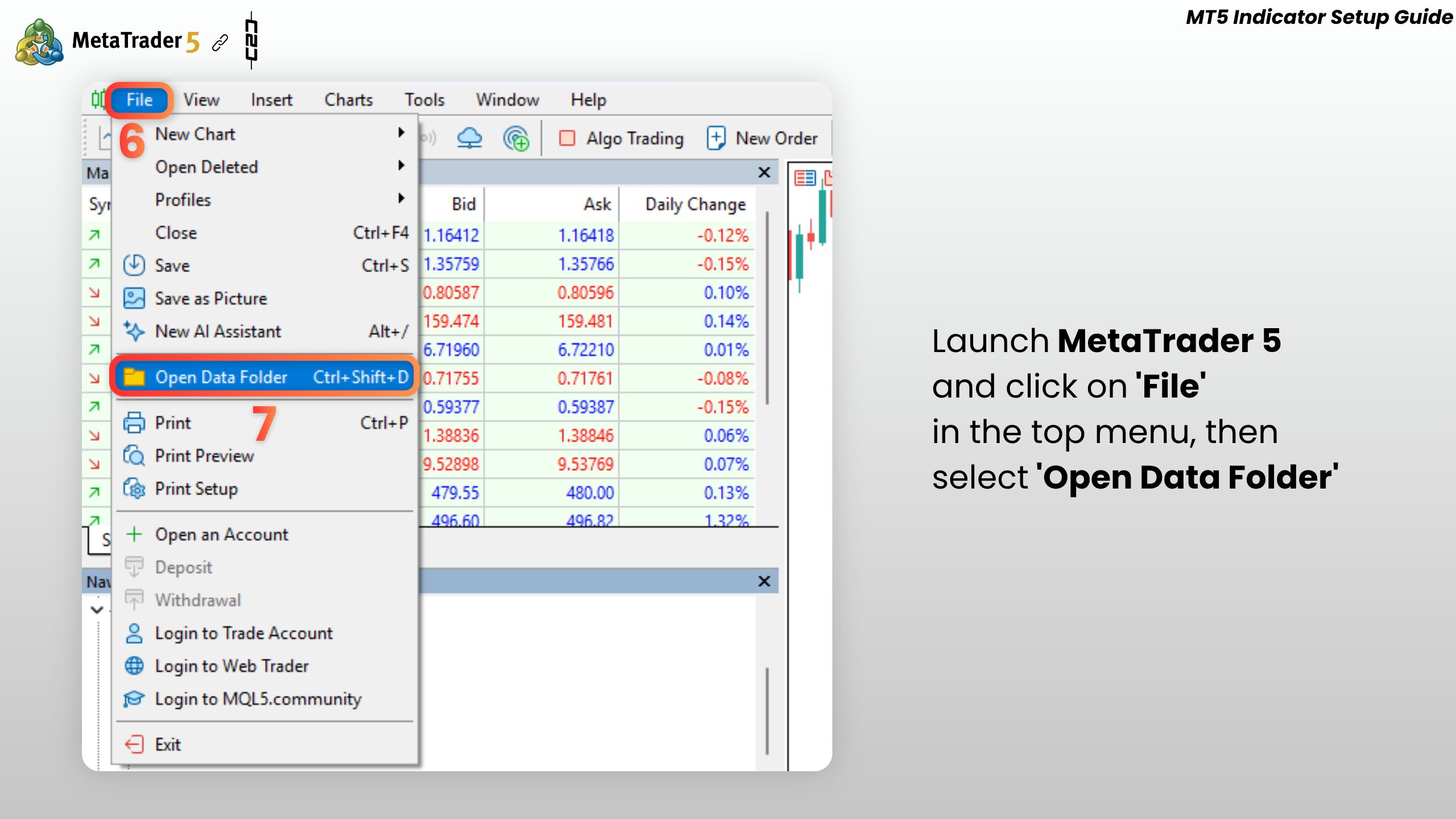Choose Close from the File menu

coord(265,233)
